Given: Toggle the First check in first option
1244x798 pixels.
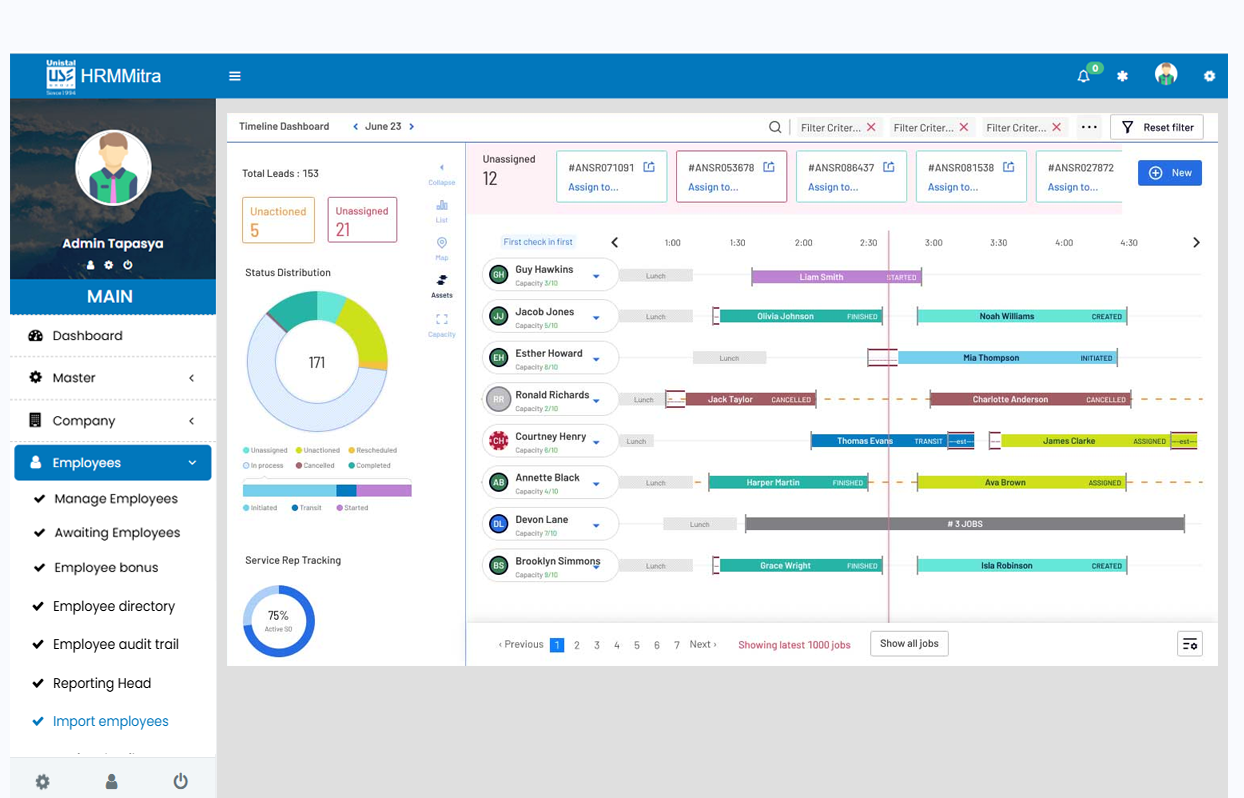Looking at the screenshot, I should [538, 242].
